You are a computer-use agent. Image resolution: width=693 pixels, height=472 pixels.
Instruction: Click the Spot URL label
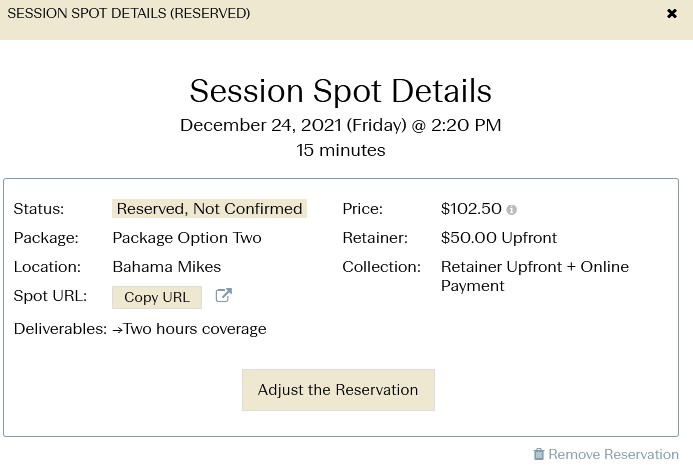(x=50, y=296)
